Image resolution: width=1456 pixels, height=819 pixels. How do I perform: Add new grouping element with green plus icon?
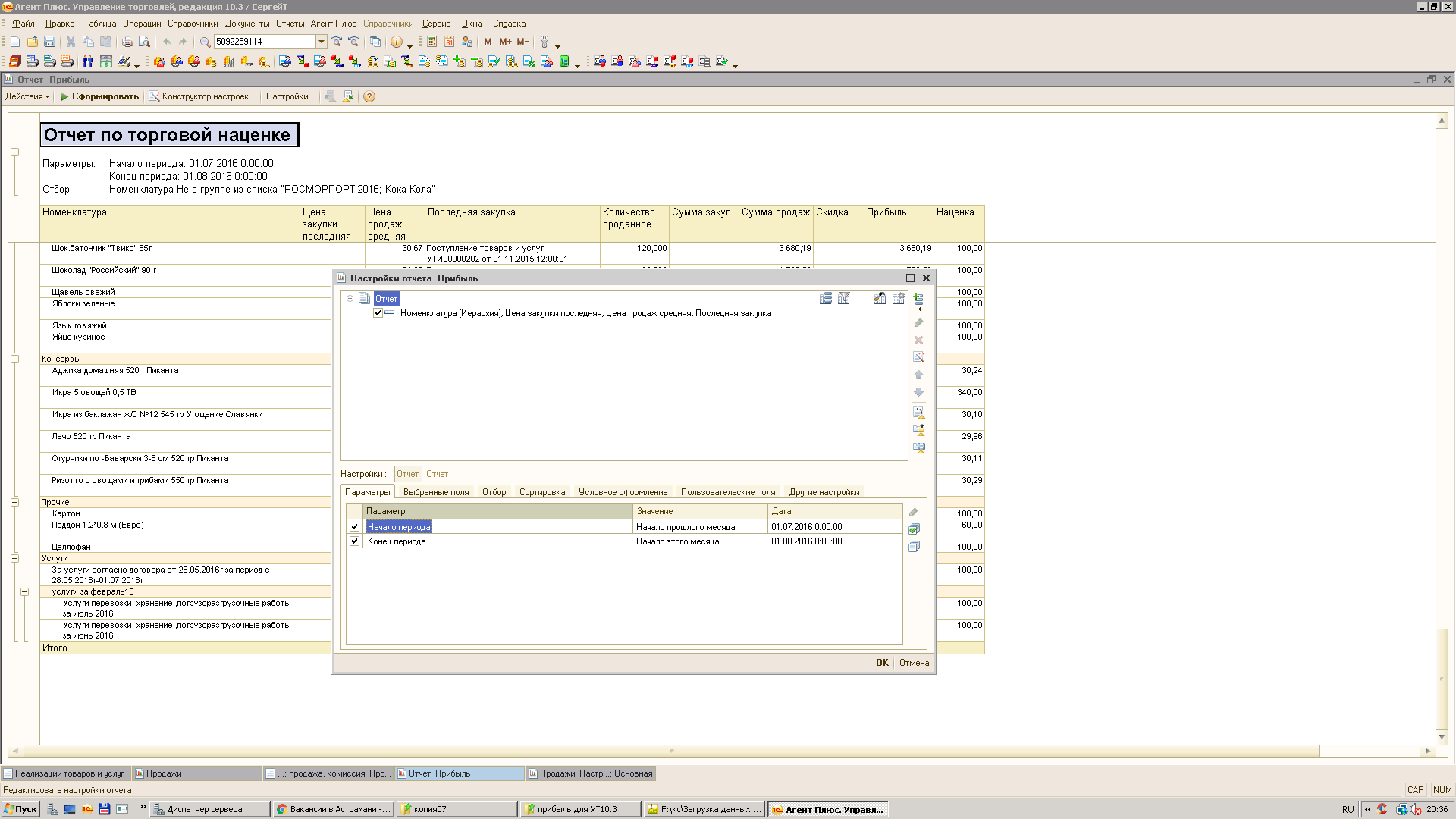coord(918,299)
